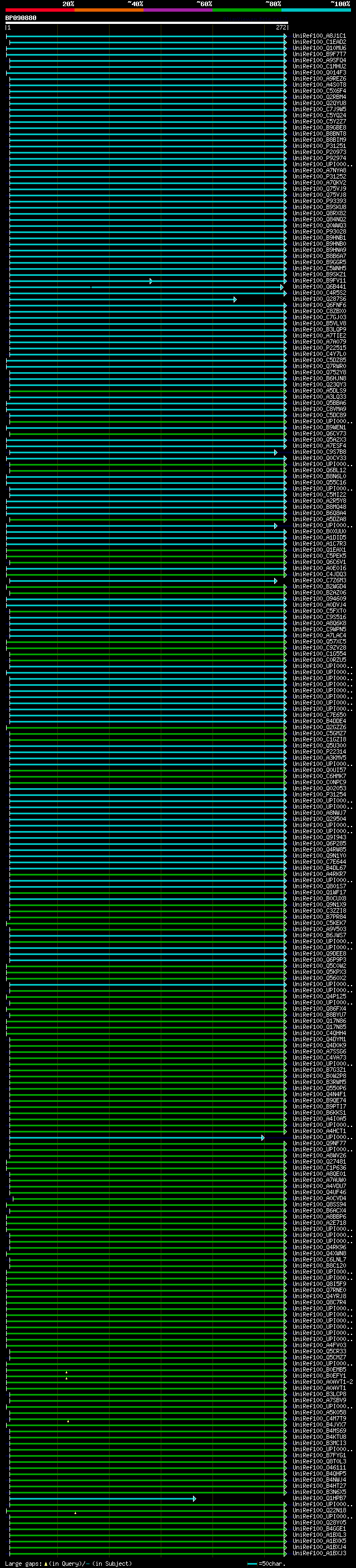This screenshot has width=356, height=1568.
Task: Click the UniRef100_Q9NF77 label
Action: (x=319, y=1143)
